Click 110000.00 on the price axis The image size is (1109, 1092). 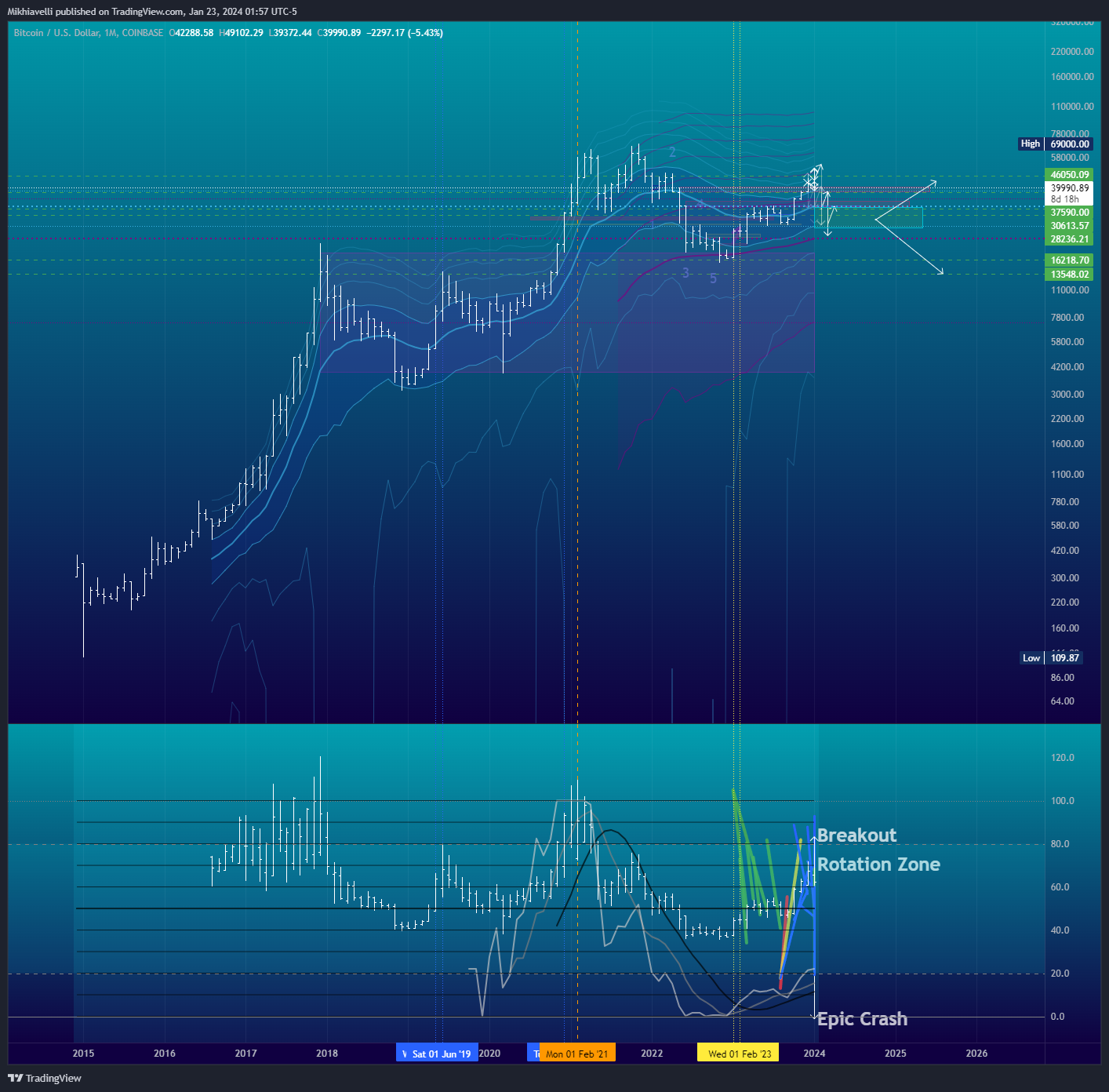click(1072, 107)
